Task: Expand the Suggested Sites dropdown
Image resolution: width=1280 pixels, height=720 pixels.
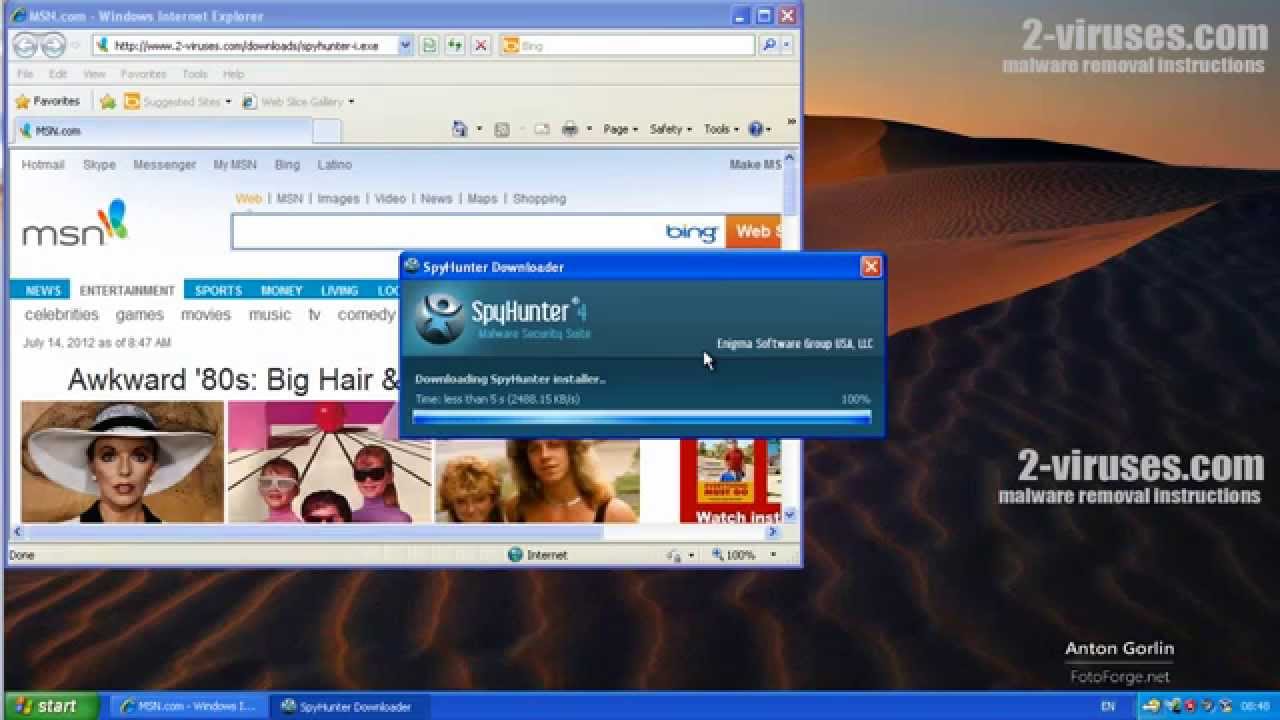Action: pos(228,102)
